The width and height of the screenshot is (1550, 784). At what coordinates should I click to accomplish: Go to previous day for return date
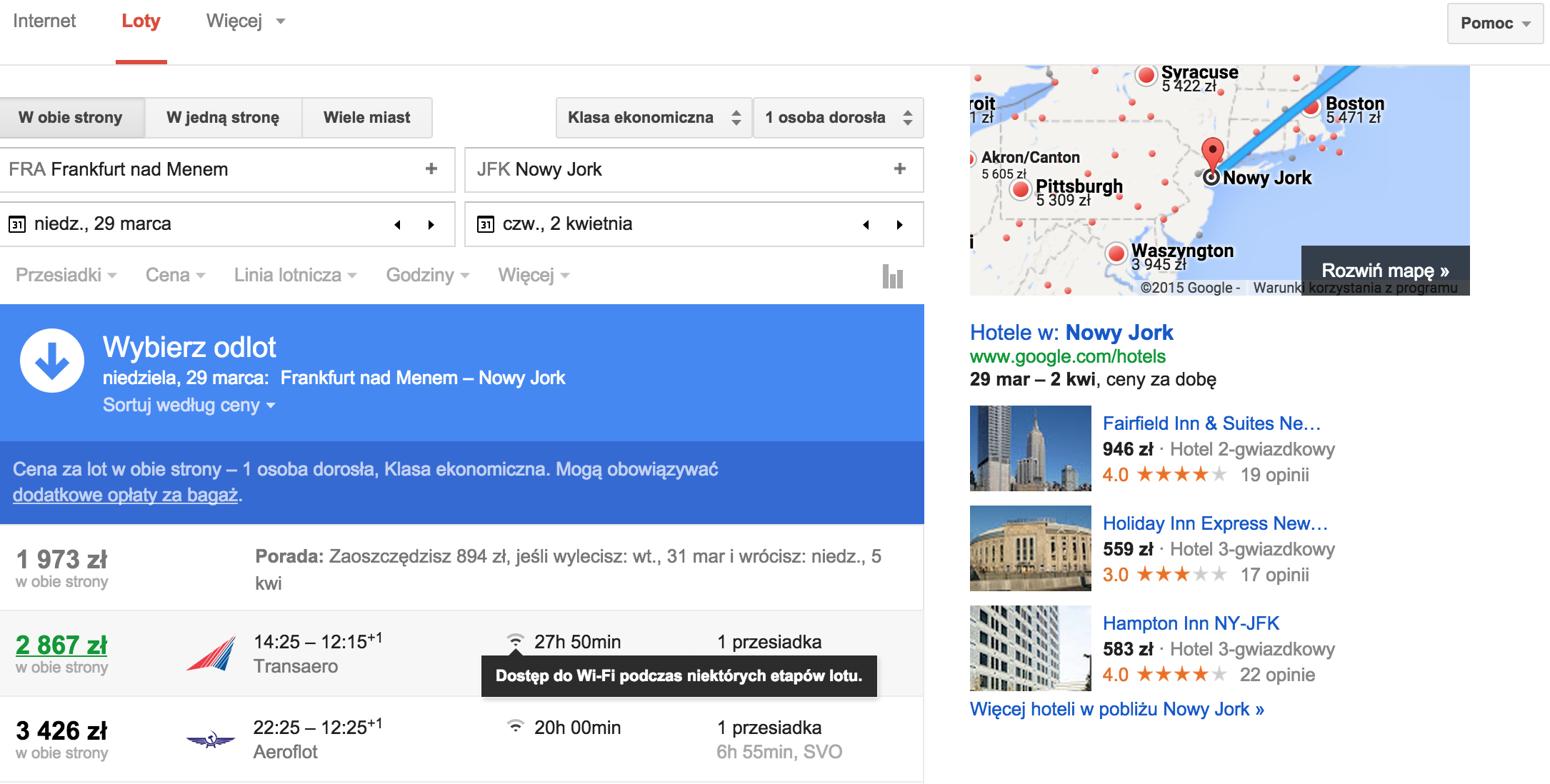coord(866,225)
